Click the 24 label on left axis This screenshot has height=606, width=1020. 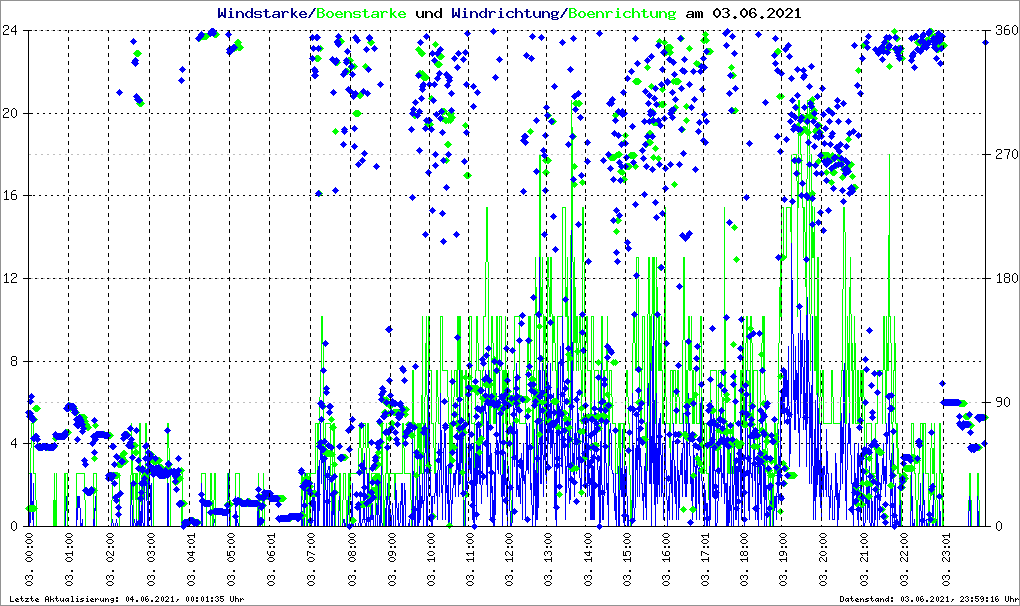pyautogui.click(x=12, y=31)
